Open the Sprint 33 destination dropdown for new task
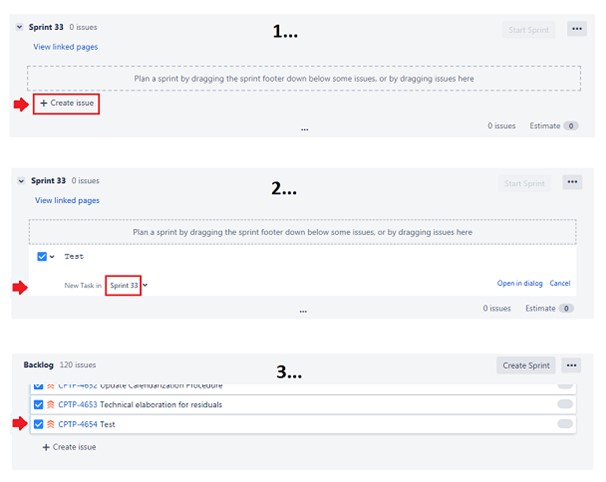The height and width of the screenshot is (482, 606). point(129,286)
